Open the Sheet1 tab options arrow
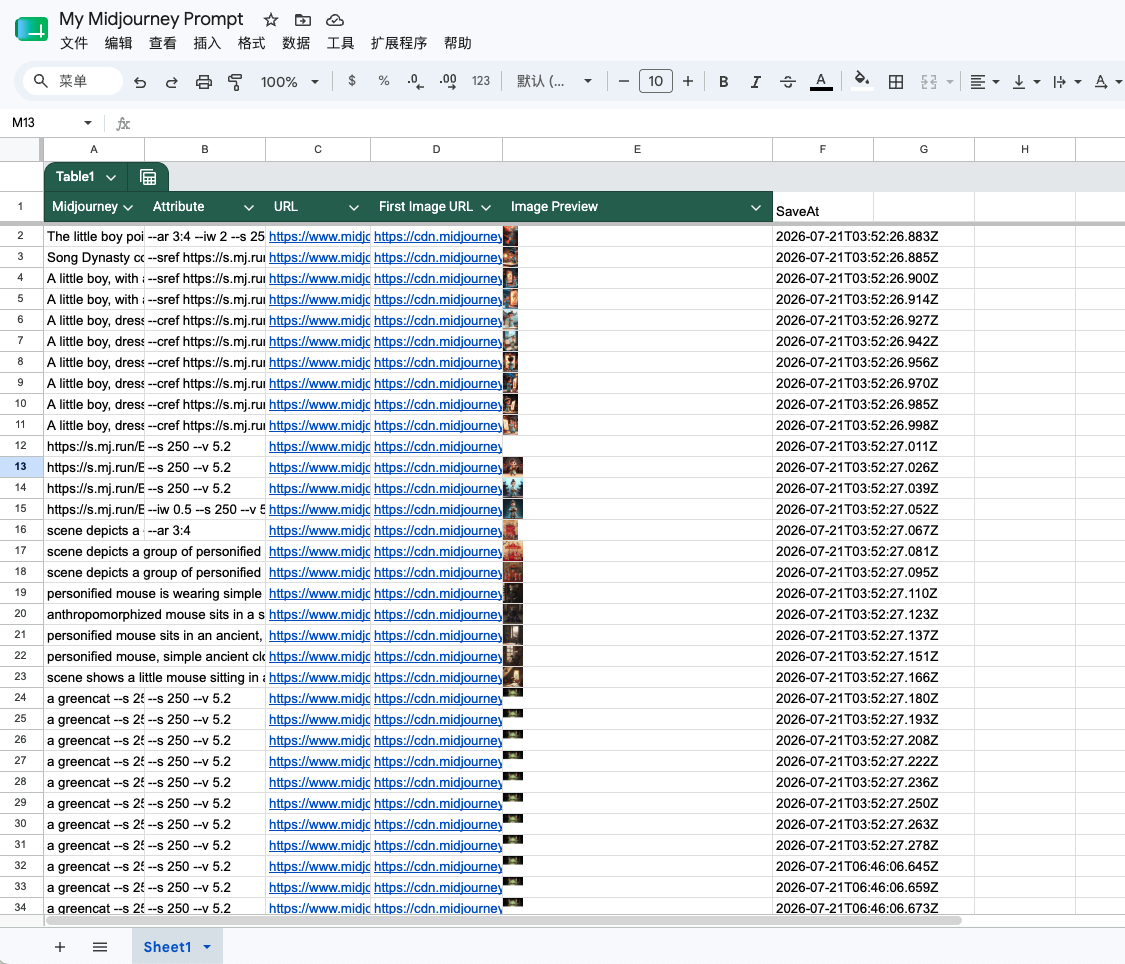Screen dimensions: 1125x964 coord(207,947)
